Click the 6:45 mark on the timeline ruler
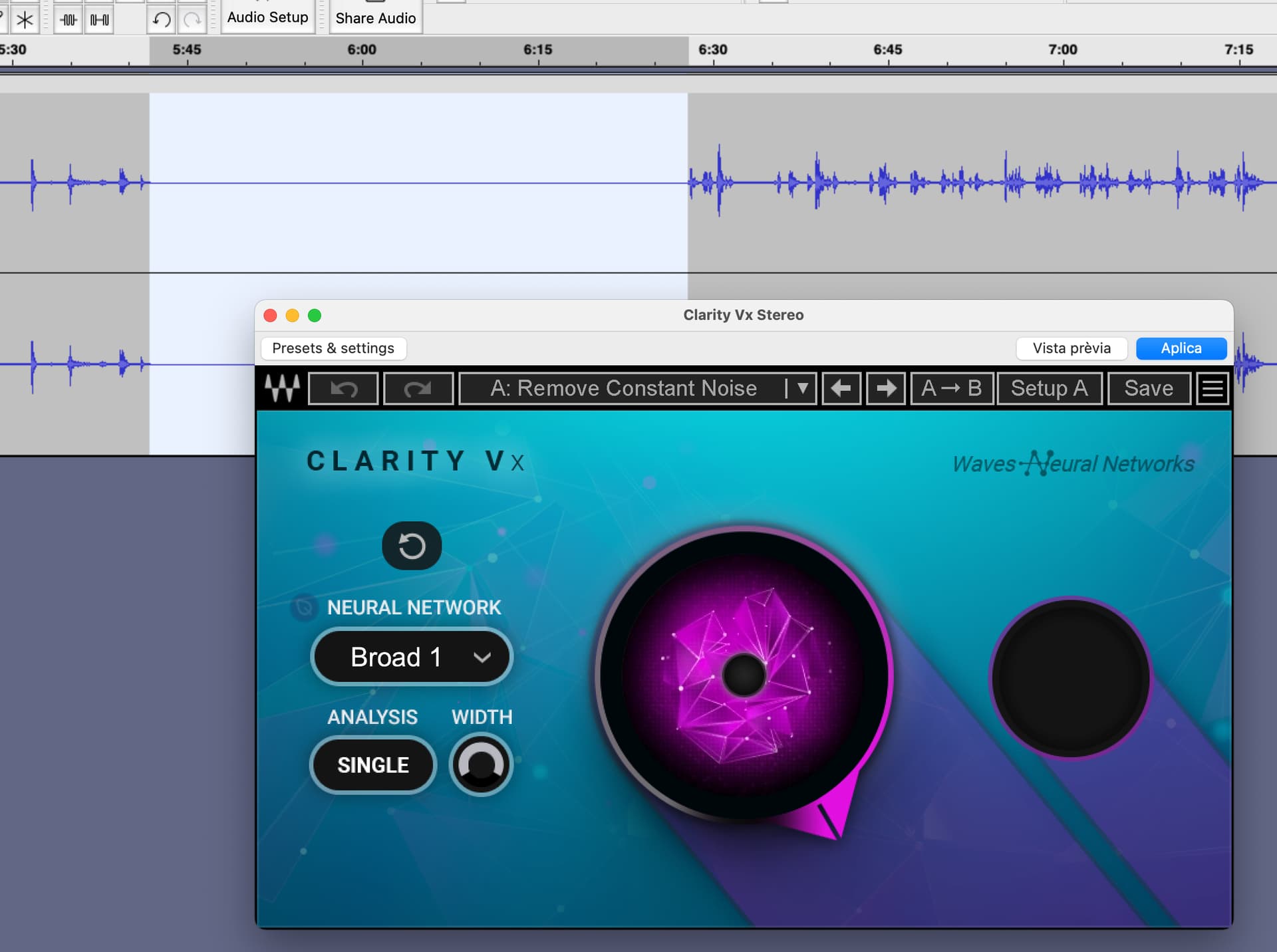 pyautogui.click(x=888, y=49)
